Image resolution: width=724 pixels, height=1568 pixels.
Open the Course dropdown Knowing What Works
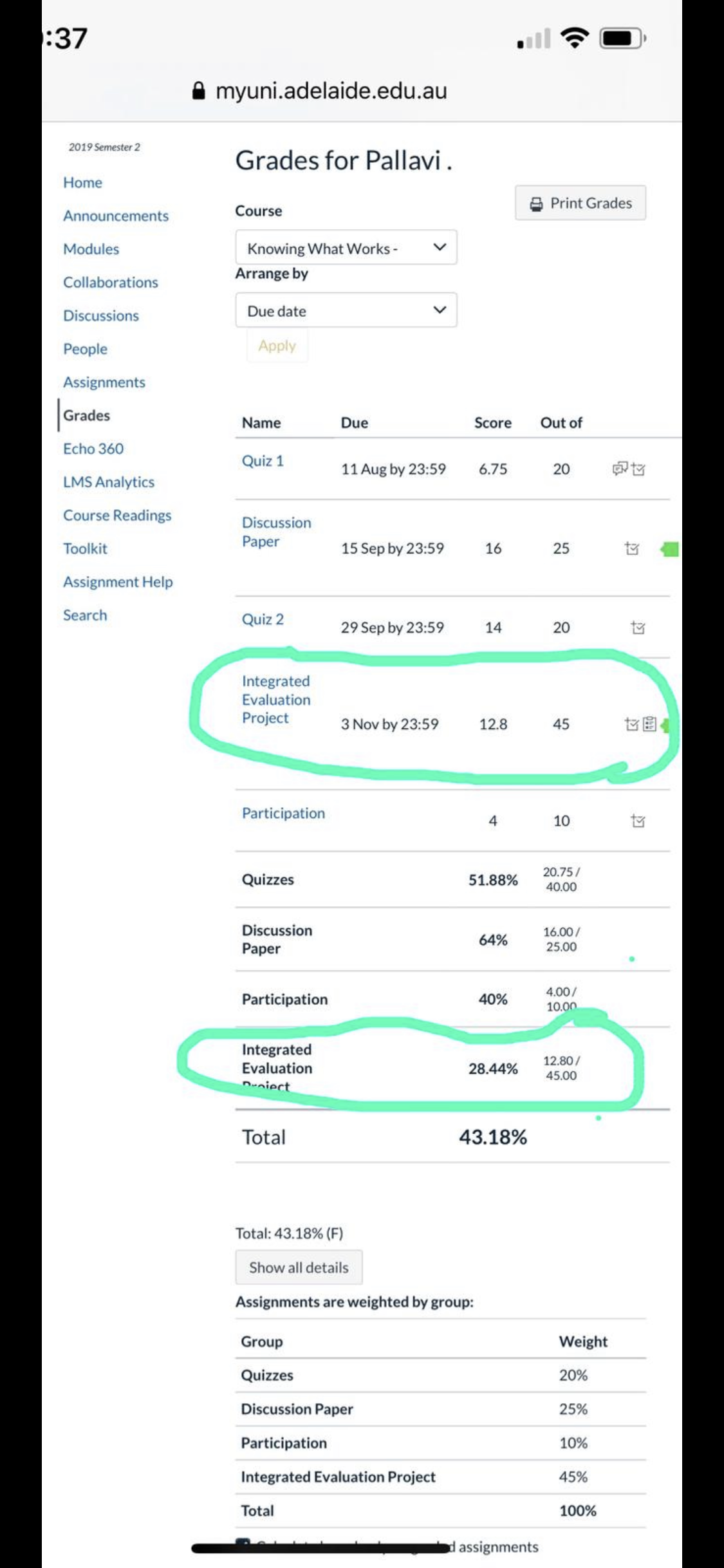[x=346, y=247]
